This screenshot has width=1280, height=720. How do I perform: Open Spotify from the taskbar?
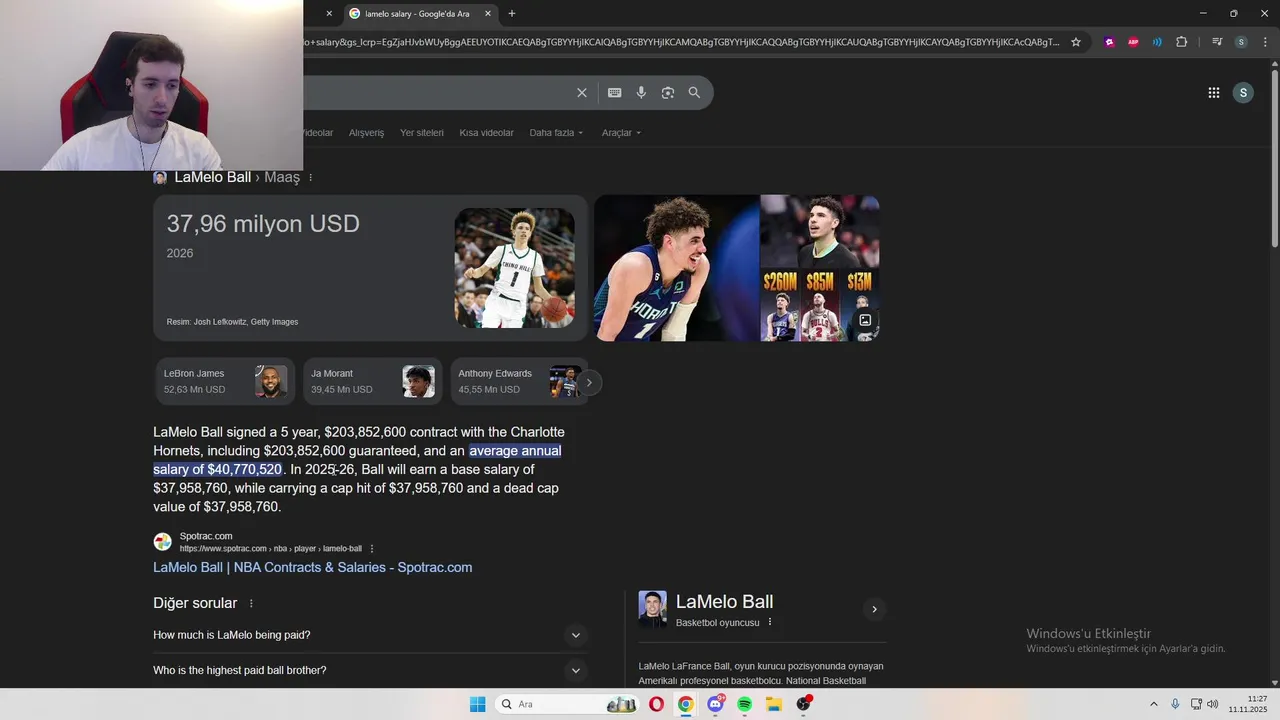744,704
